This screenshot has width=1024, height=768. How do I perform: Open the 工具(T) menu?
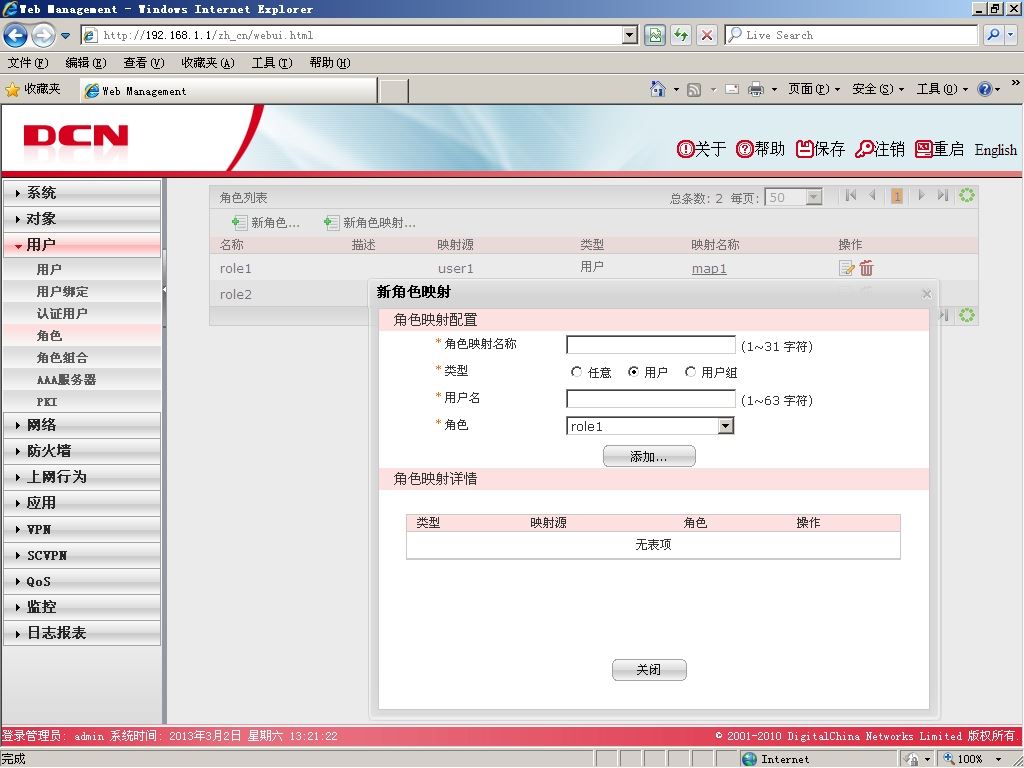coord(272,63)
